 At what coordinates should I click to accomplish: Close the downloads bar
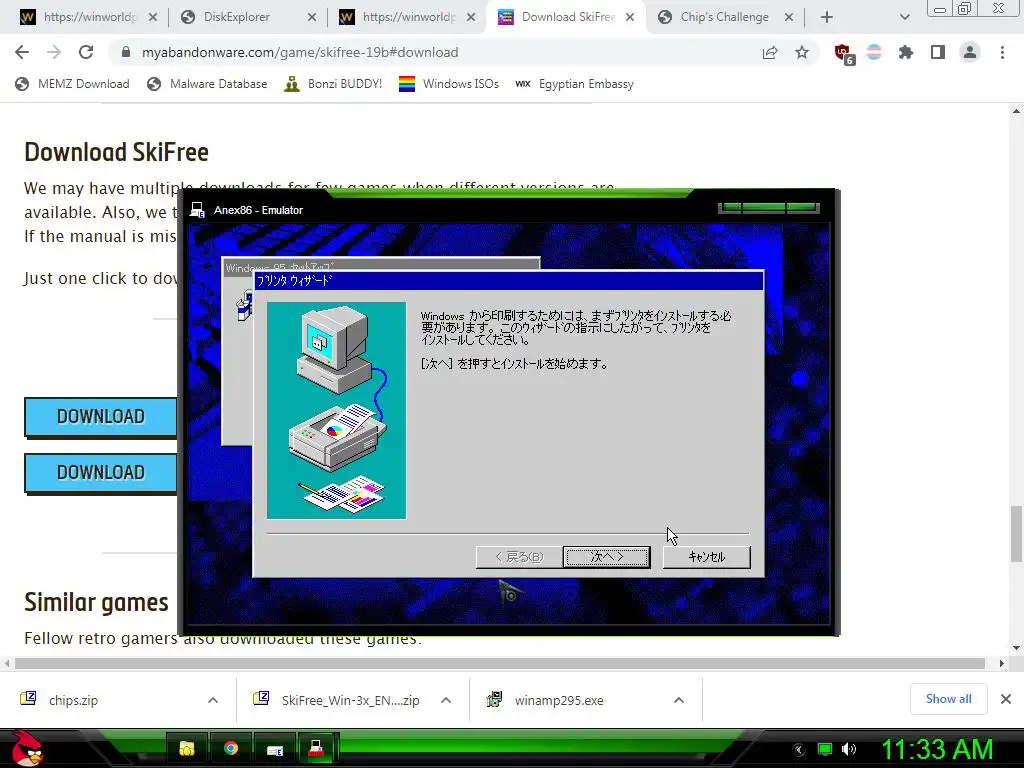(1006, 699)
